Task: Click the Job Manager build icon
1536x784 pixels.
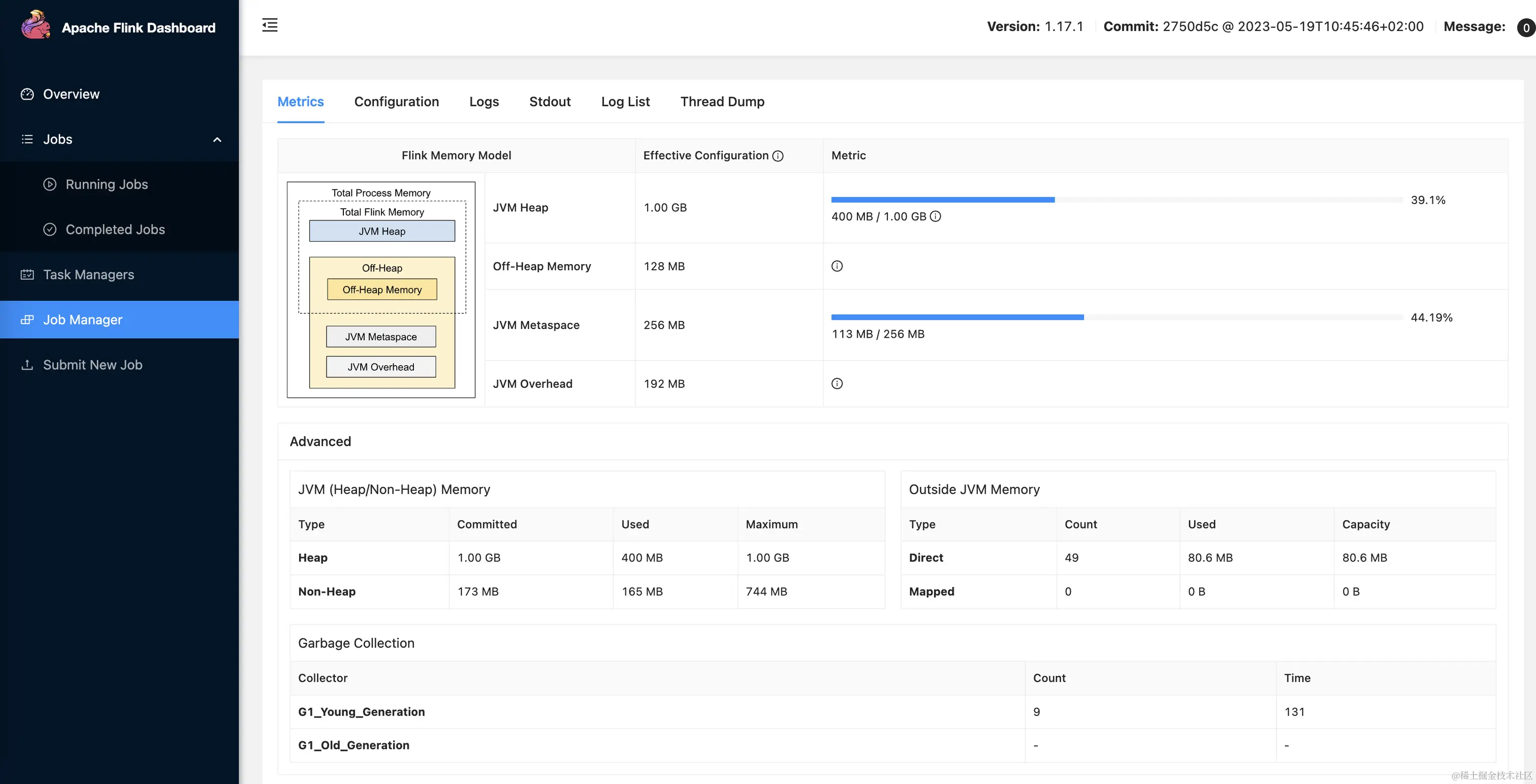Action: [x=27, y=319]
